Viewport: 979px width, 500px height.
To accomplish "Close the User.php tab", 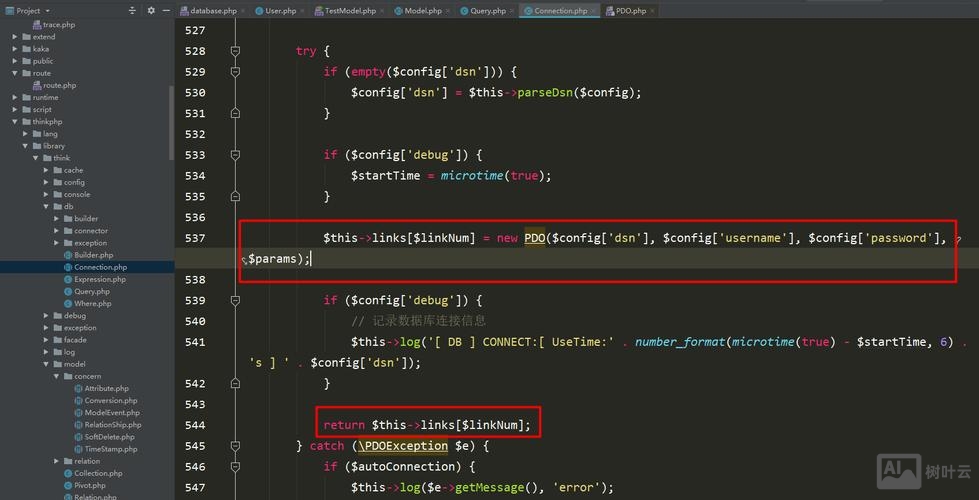I will [302, 11].
